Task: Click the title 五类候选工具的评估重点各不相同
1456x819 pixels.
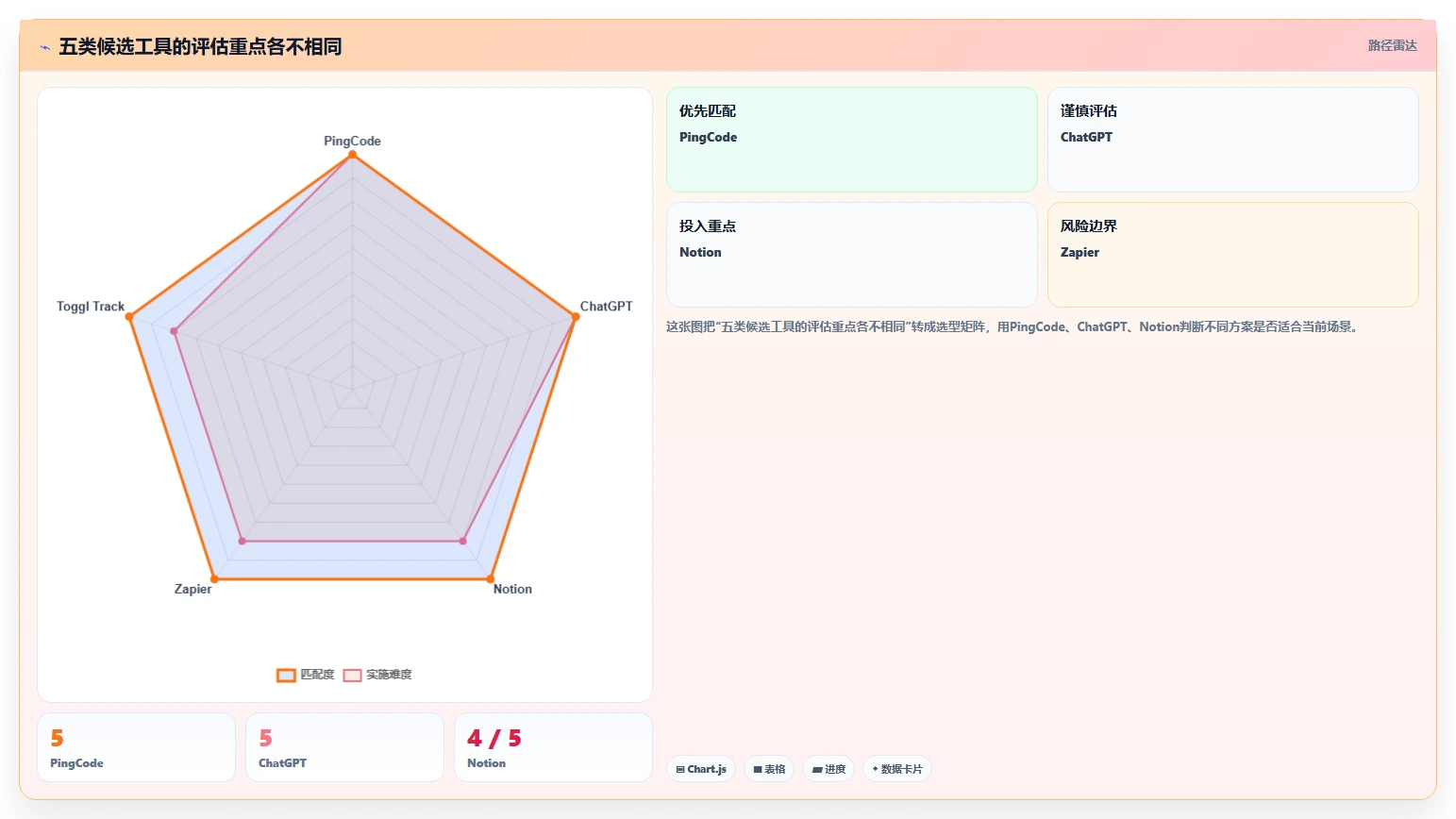Action: tap(200, 46)
